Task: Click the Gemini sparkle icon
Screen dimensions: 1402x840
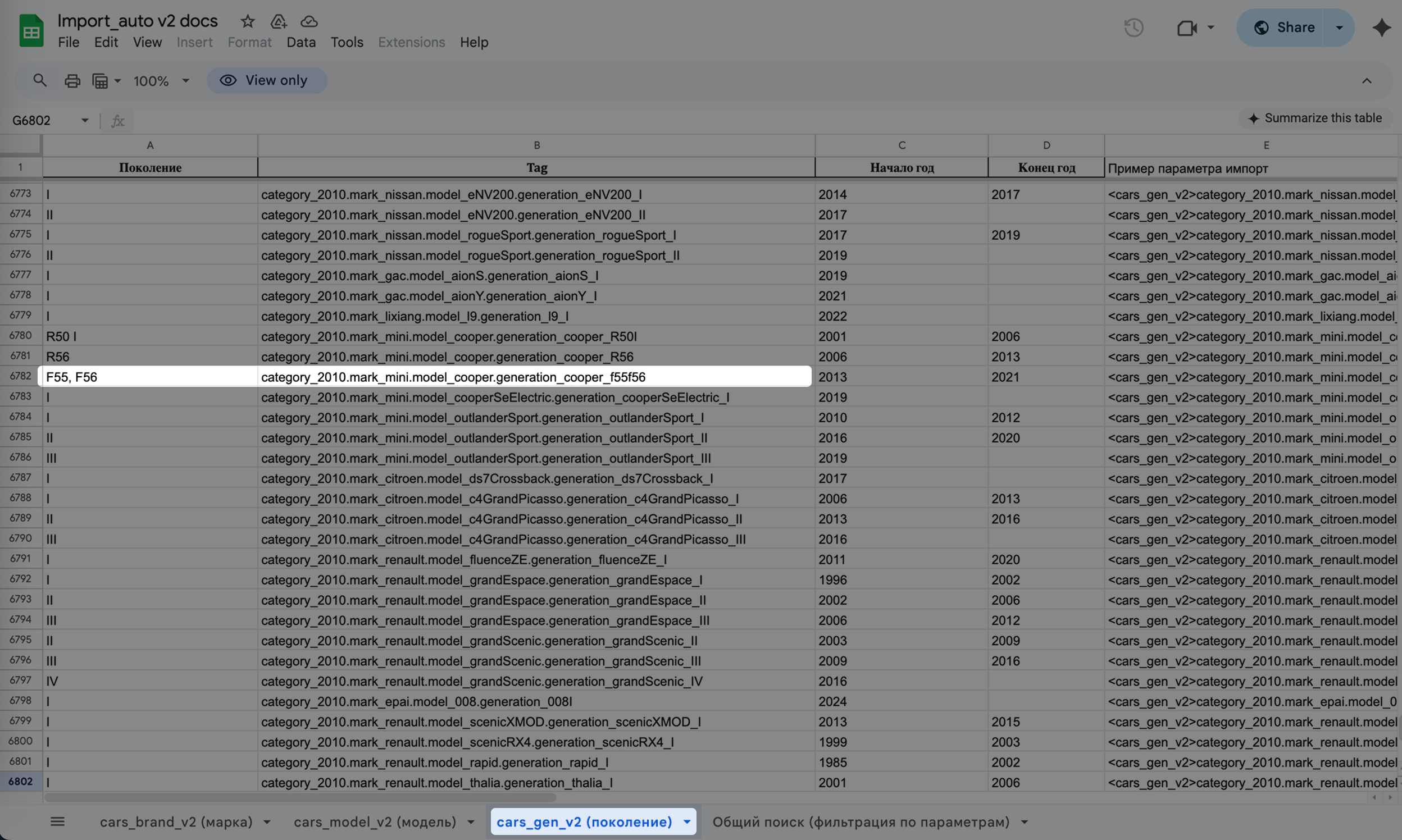Action: coord(1381,27)
